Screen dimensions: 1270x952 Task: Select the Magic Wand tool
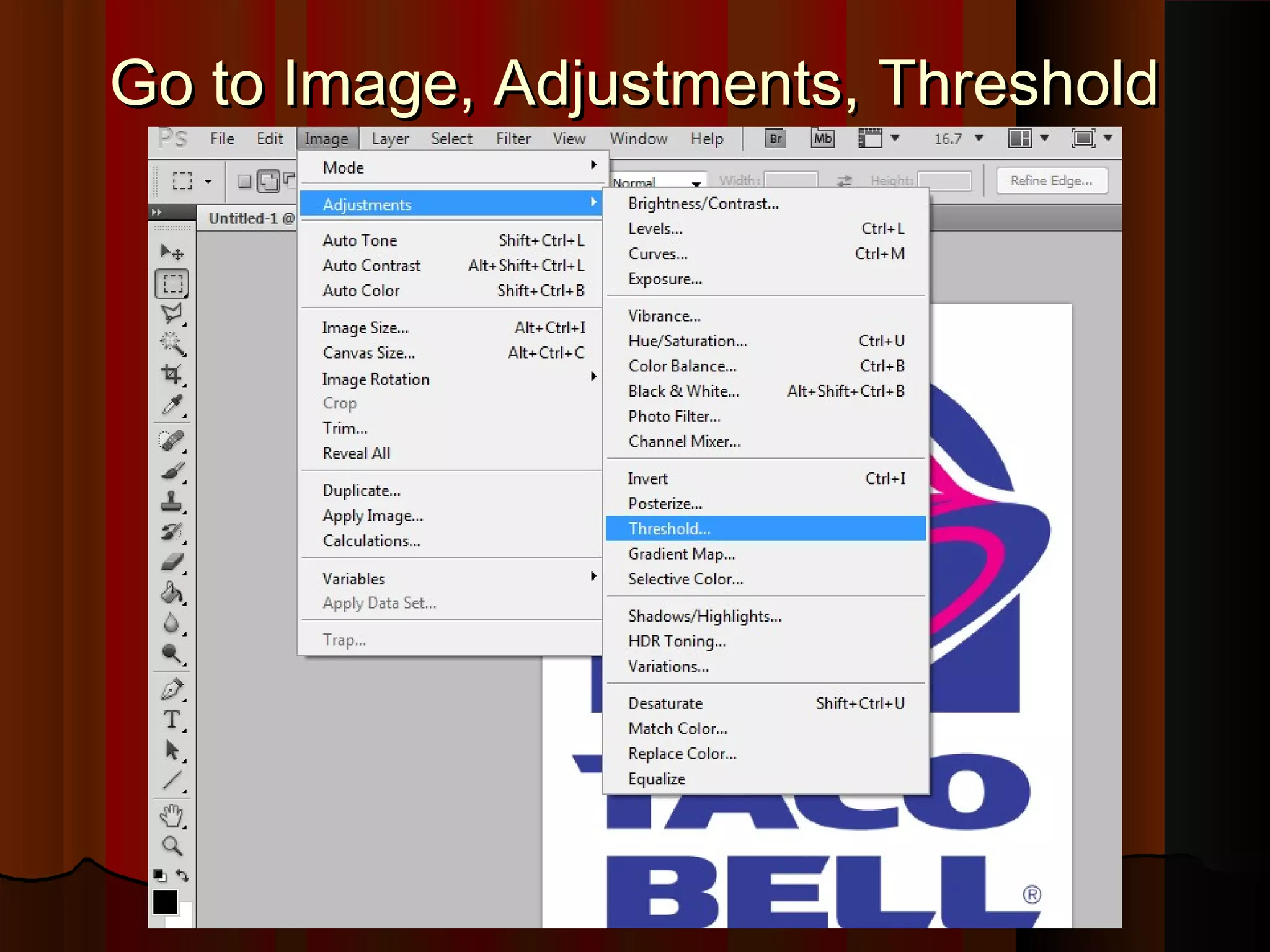[172, 345]
